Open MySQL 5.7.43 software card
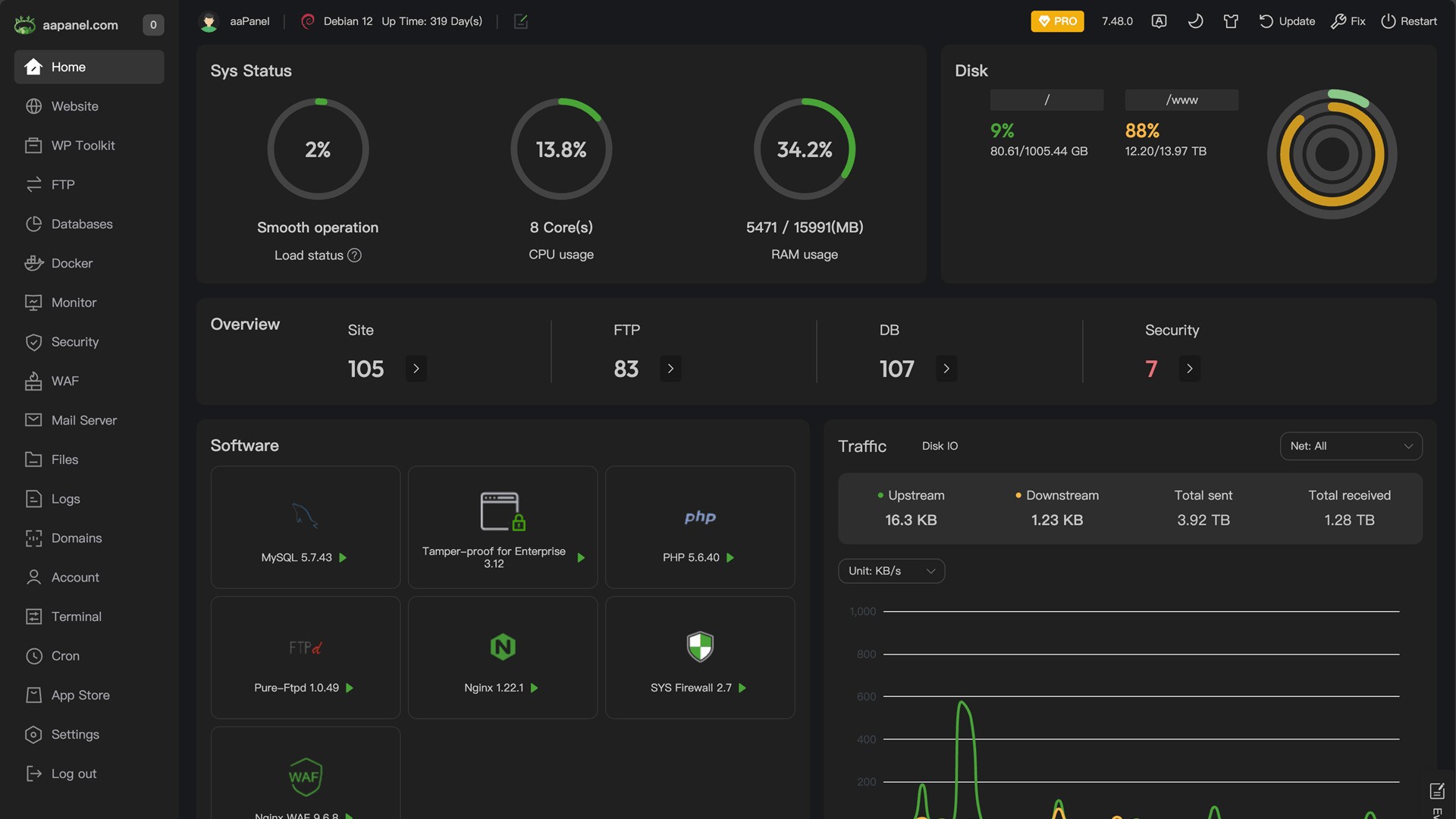1456x819 pixels. pos(306,527)
